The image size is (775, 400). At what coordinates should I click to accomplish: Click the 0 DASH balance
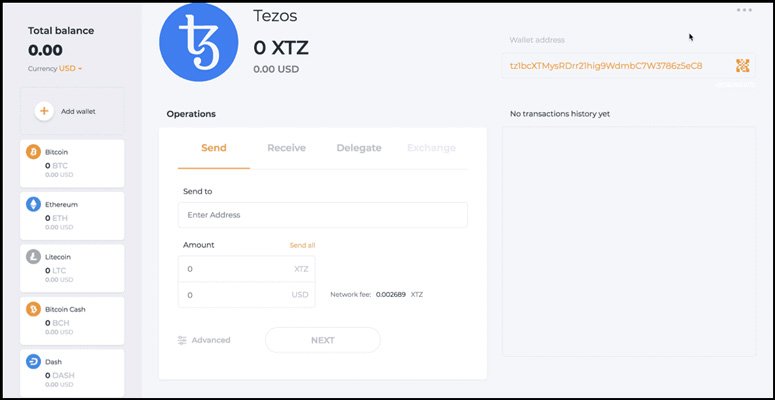pos(60,375)
